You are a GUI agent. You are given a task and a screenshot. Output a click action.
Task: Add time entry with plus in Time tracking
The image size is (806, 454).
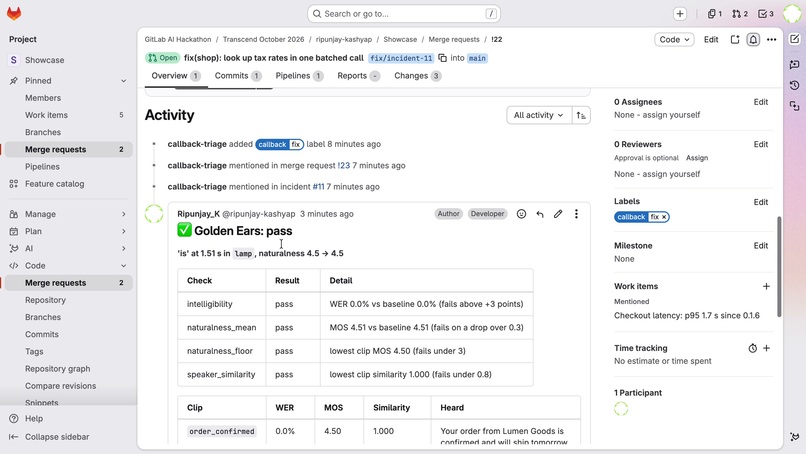(766, 348)
